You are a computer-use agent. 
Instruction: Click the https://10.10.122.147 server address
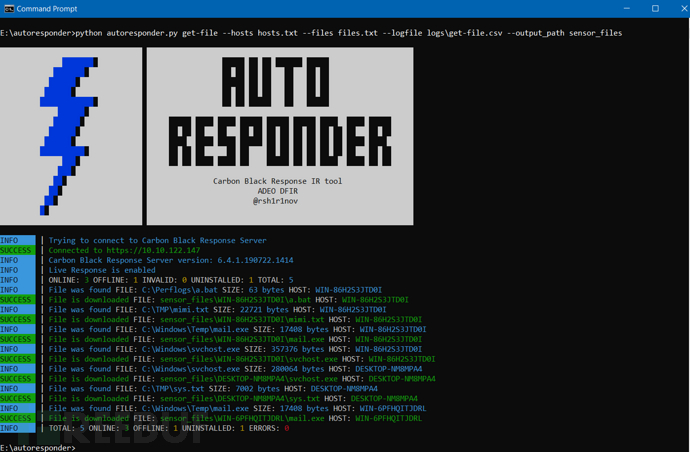point(153,250)
